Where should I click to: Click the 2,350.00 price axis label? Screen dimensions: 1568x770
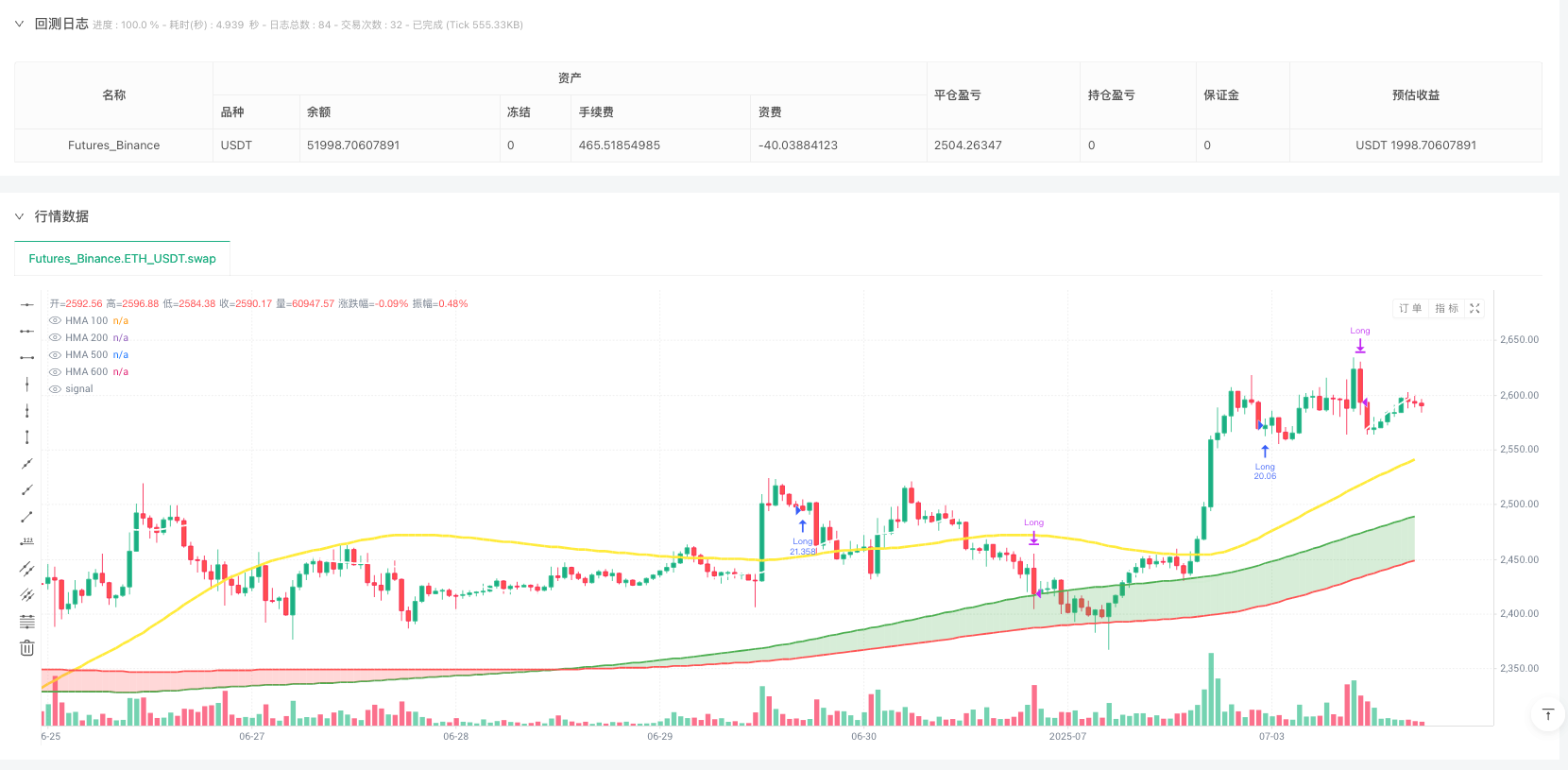point(1519,668)
